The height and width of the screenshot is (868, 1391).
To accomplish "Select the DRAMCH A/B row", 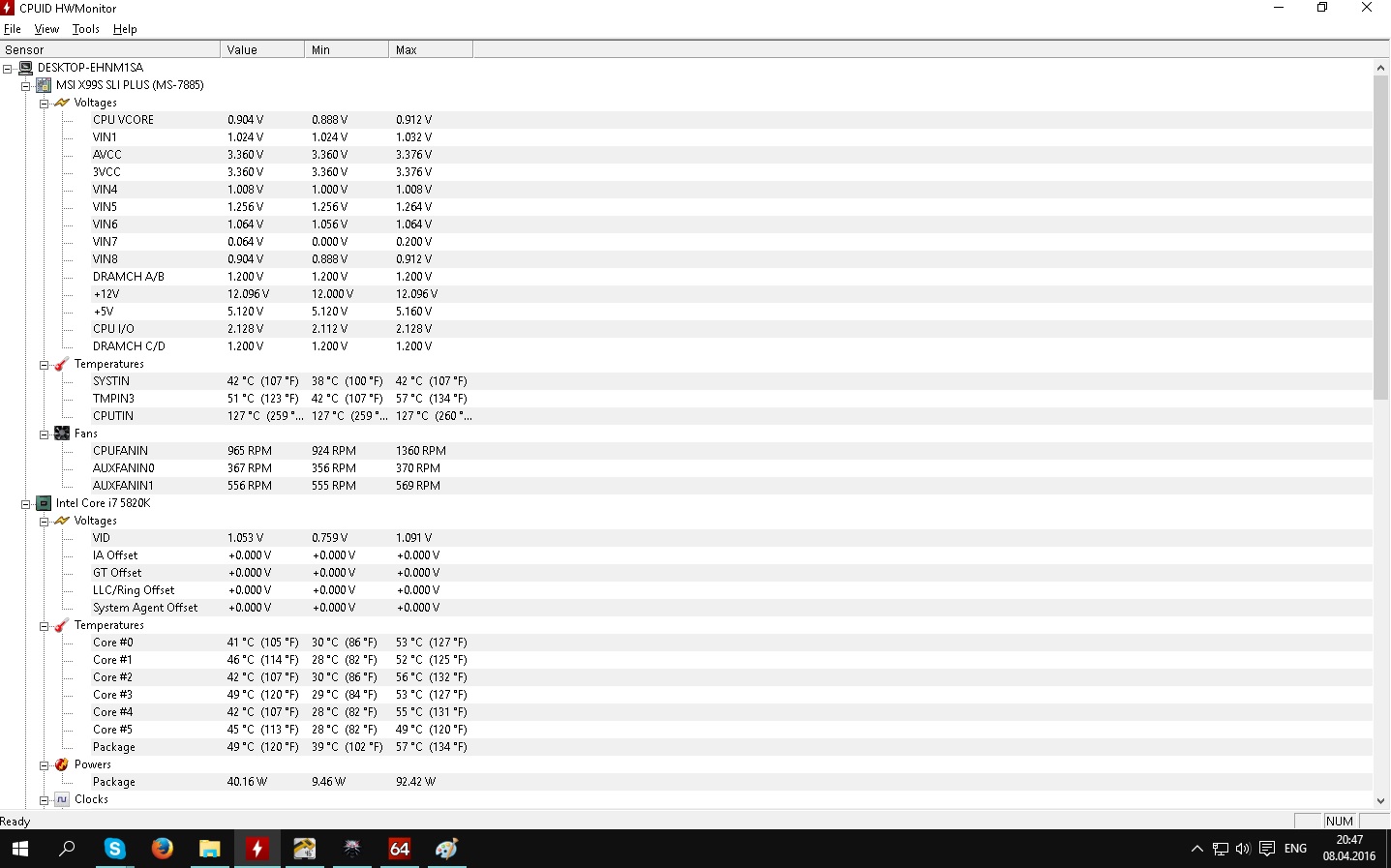I will 732,277.
